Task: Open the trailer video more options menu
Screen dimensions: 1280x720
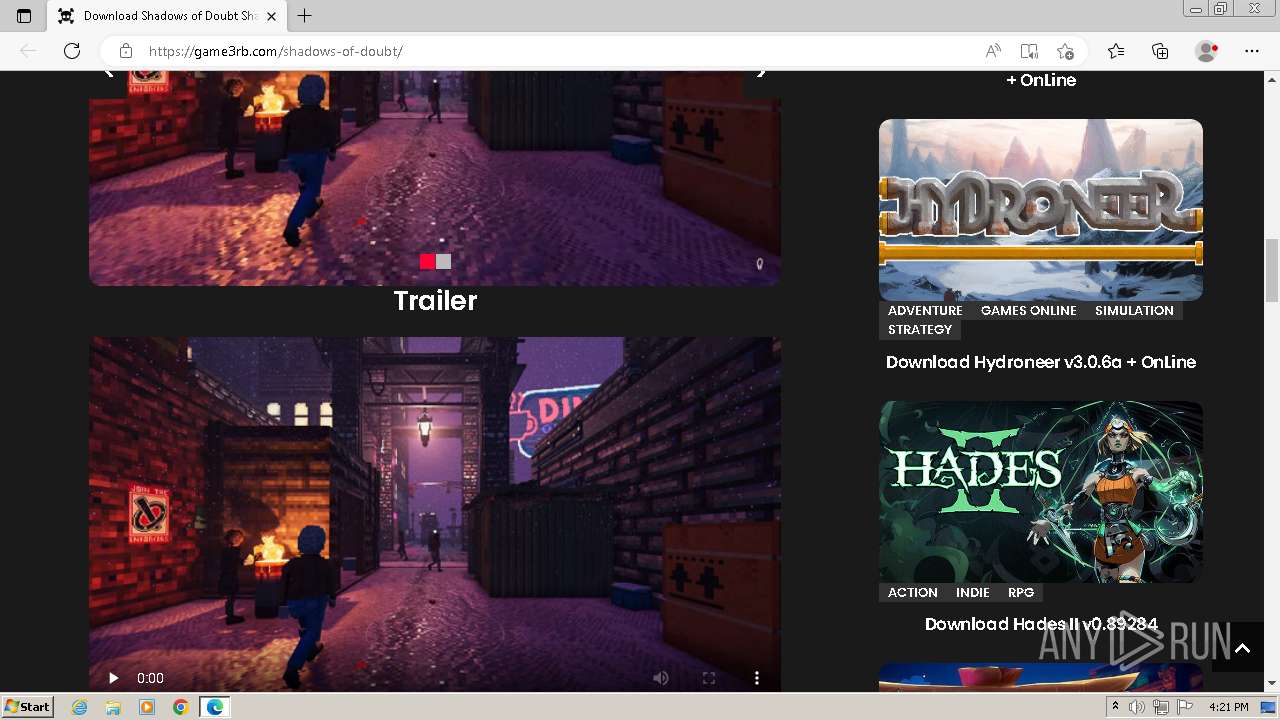Action: [x=757, y=678]
